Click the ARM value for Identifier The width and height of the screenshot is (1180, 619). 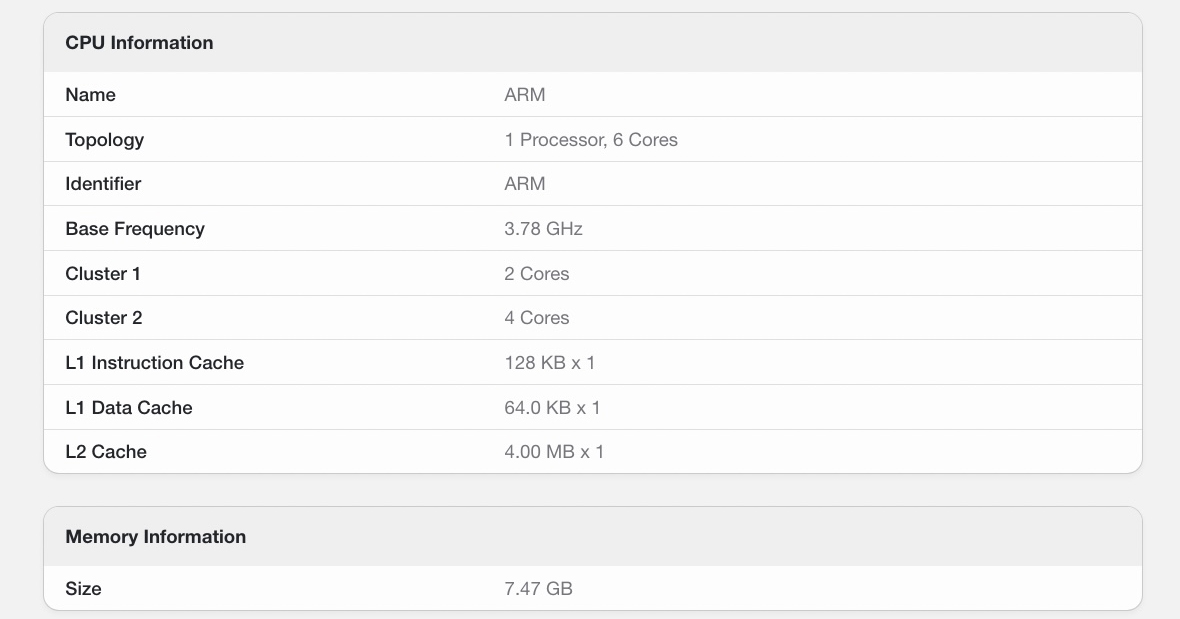point(525,184)
